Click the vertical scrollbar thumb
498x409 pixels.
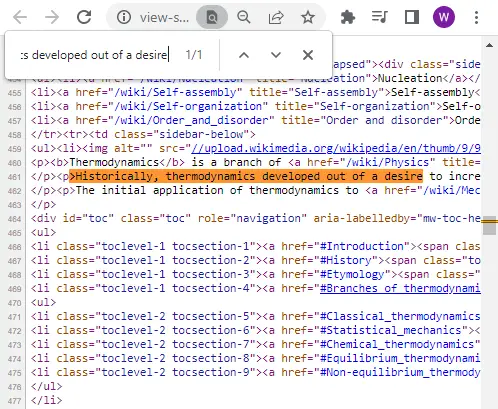[489, 226]
